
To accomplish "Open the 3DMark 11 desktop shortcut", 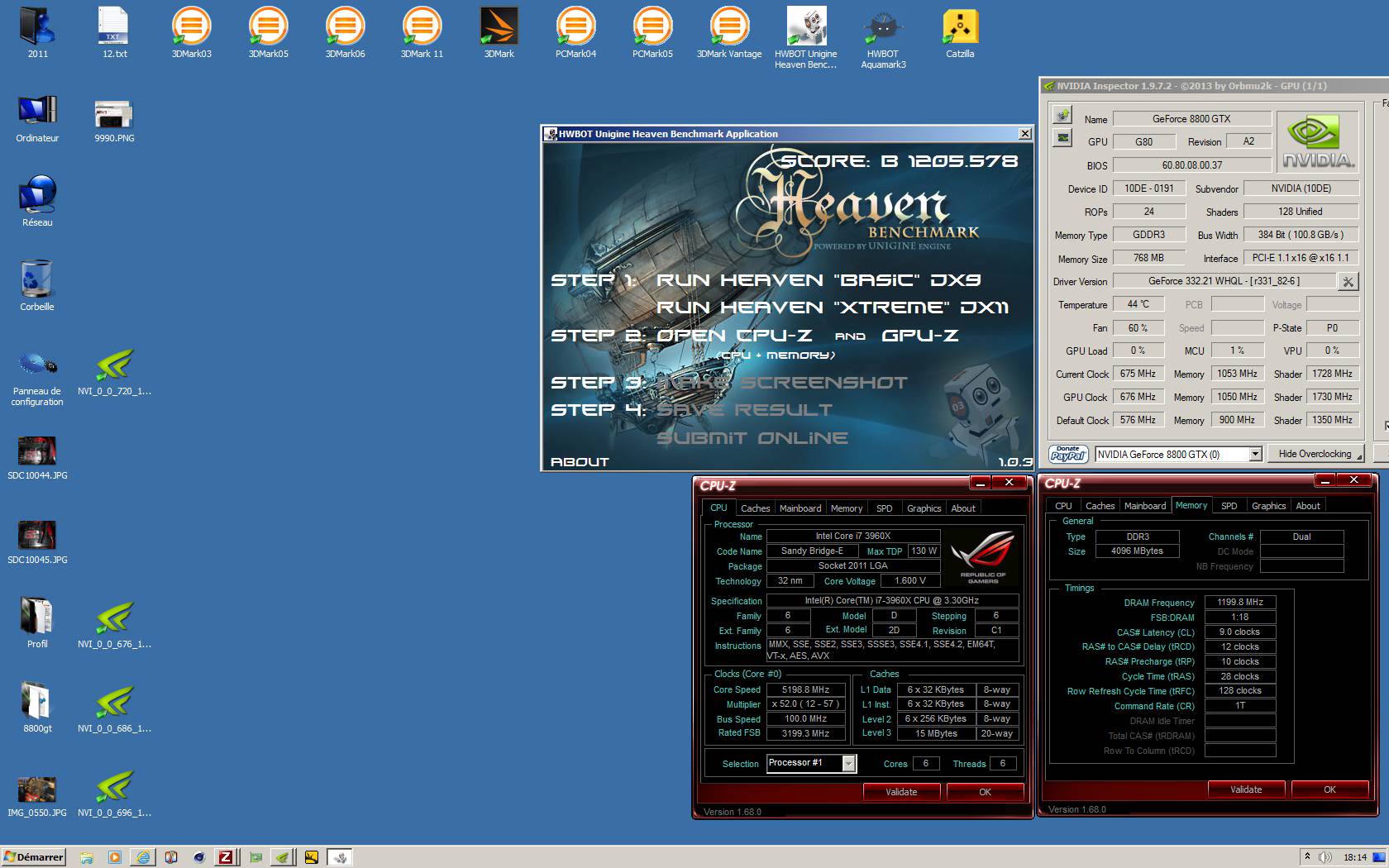I will (422, 31).
